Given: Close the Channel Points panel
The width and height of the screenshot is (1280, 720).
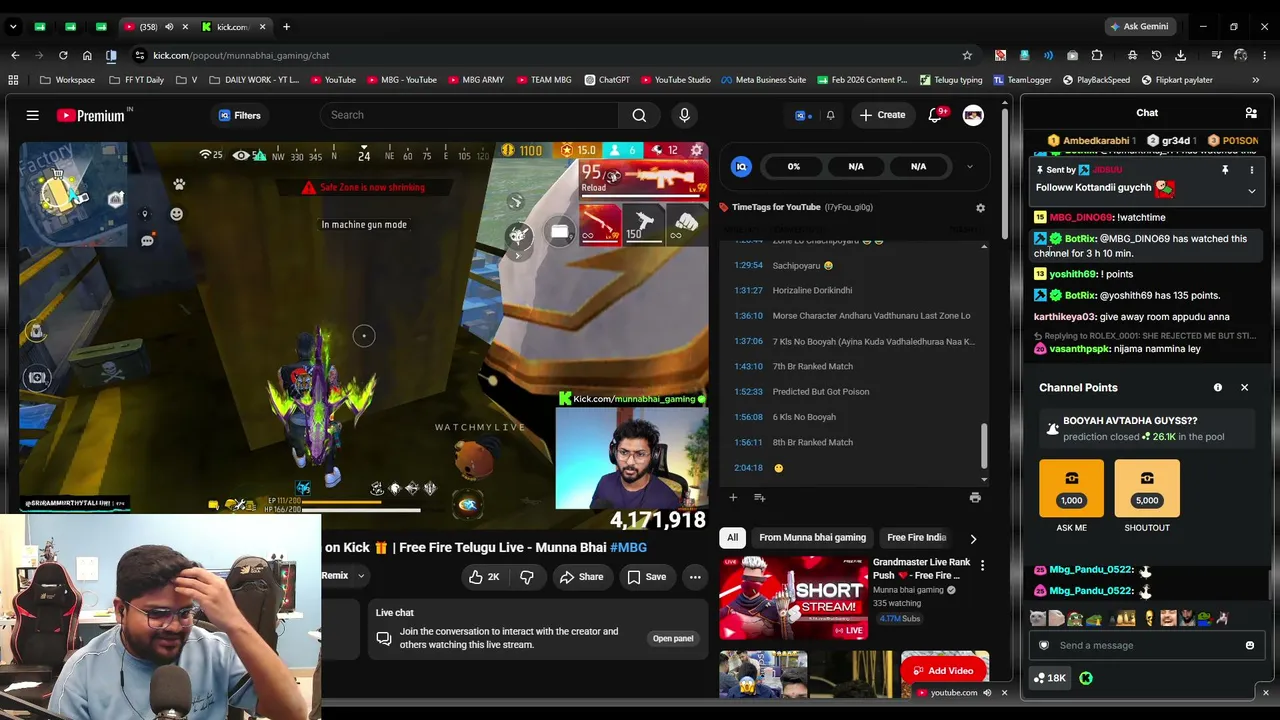Looking at the screenshot, I should (x=1244, y=387).
